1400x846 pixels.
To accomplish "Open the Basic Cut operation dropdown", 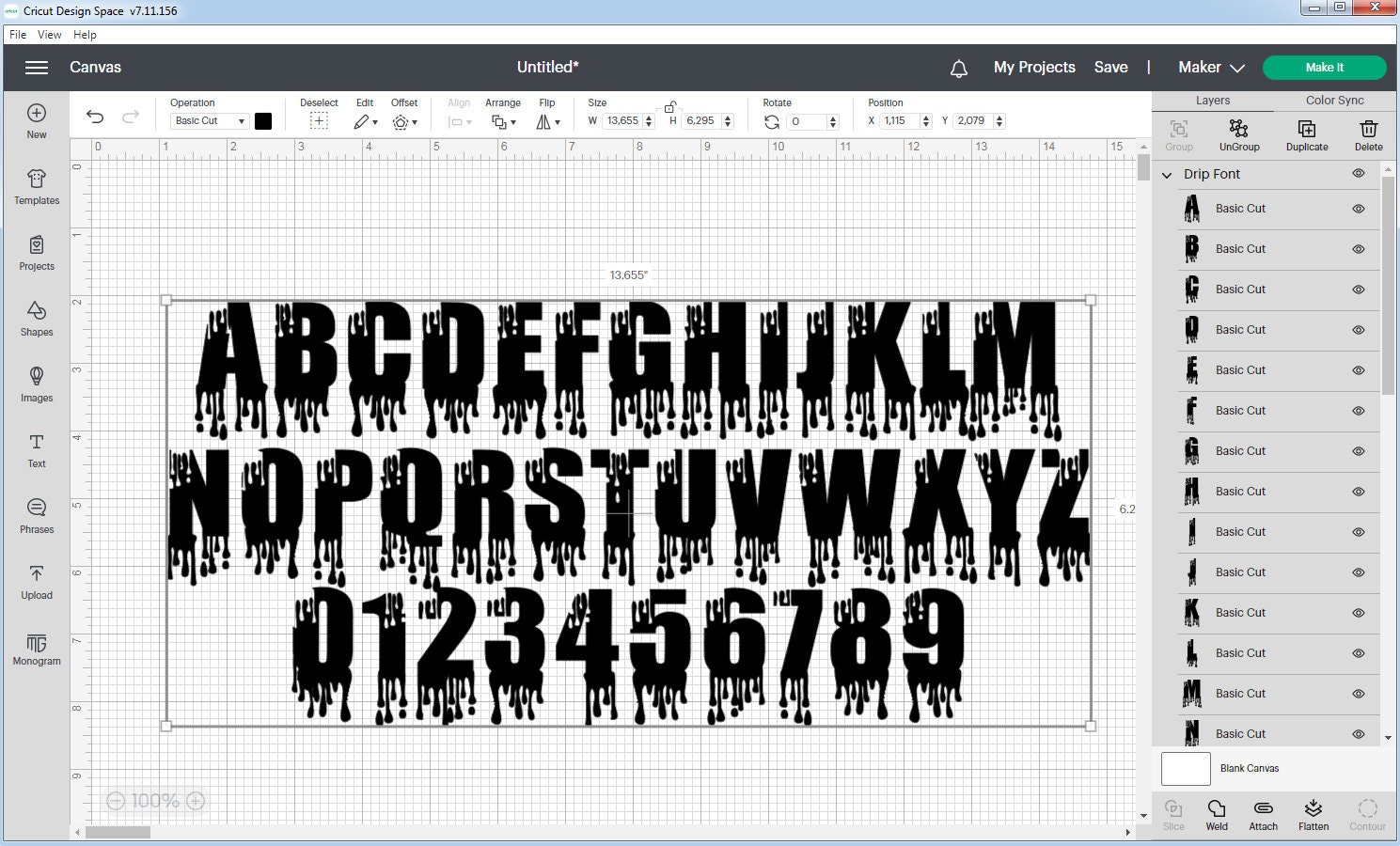I will (x=208, y=120).
